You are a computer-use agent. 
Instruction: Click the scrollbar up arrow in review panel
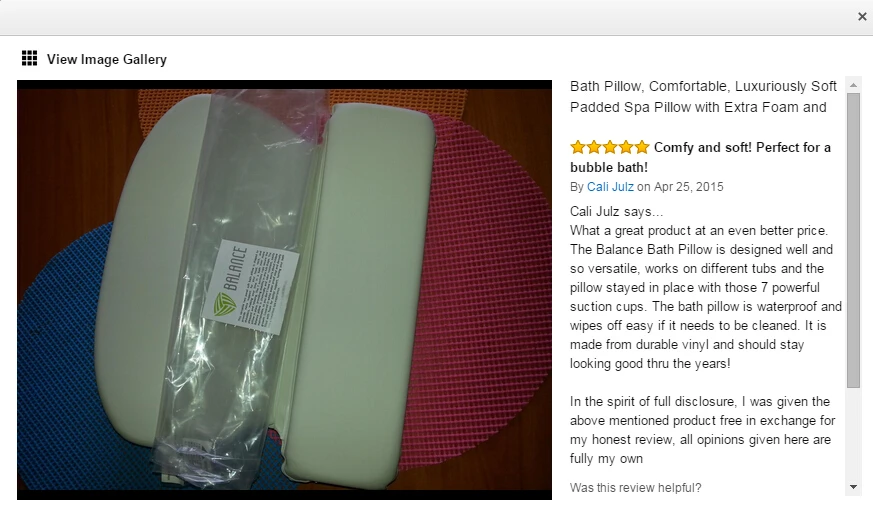coord(853,85)
